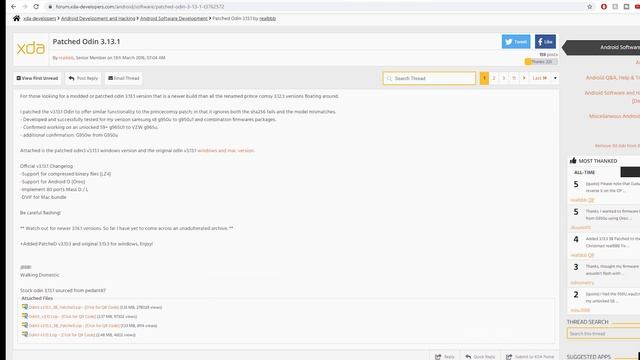This screenshot has width=640, height=360.
Task: Go to page 3 of the thread
Action: coord(504,78)
